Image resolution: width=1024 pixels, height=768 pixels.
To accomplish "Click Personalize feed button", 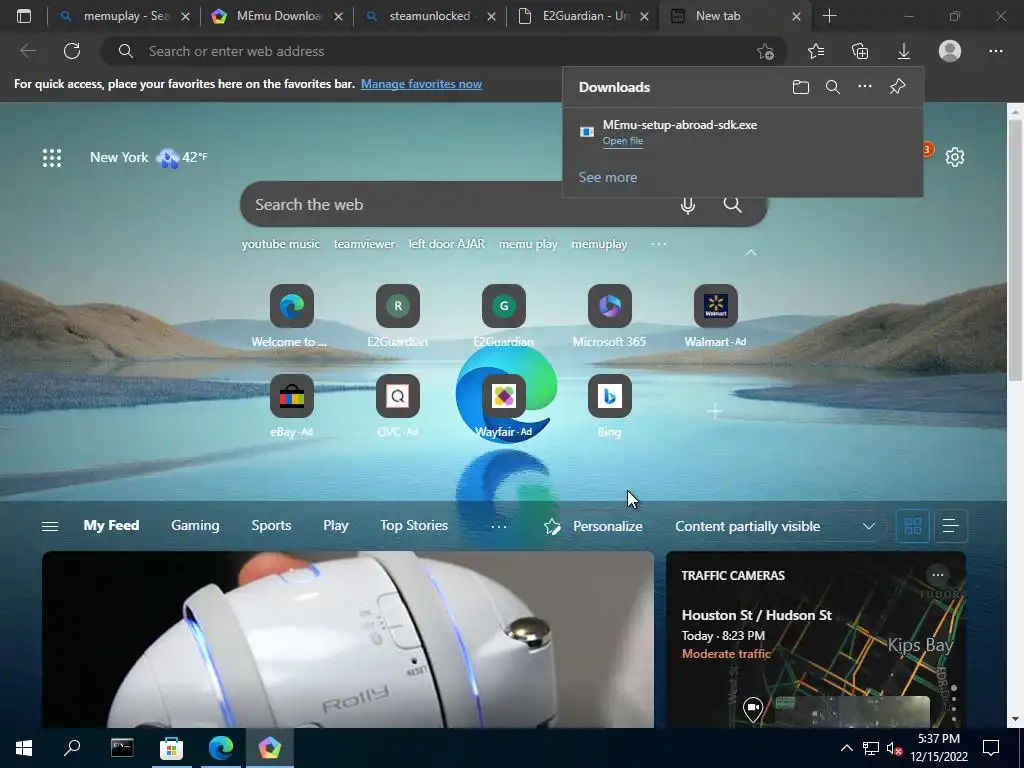I will (x=593, y=526).
